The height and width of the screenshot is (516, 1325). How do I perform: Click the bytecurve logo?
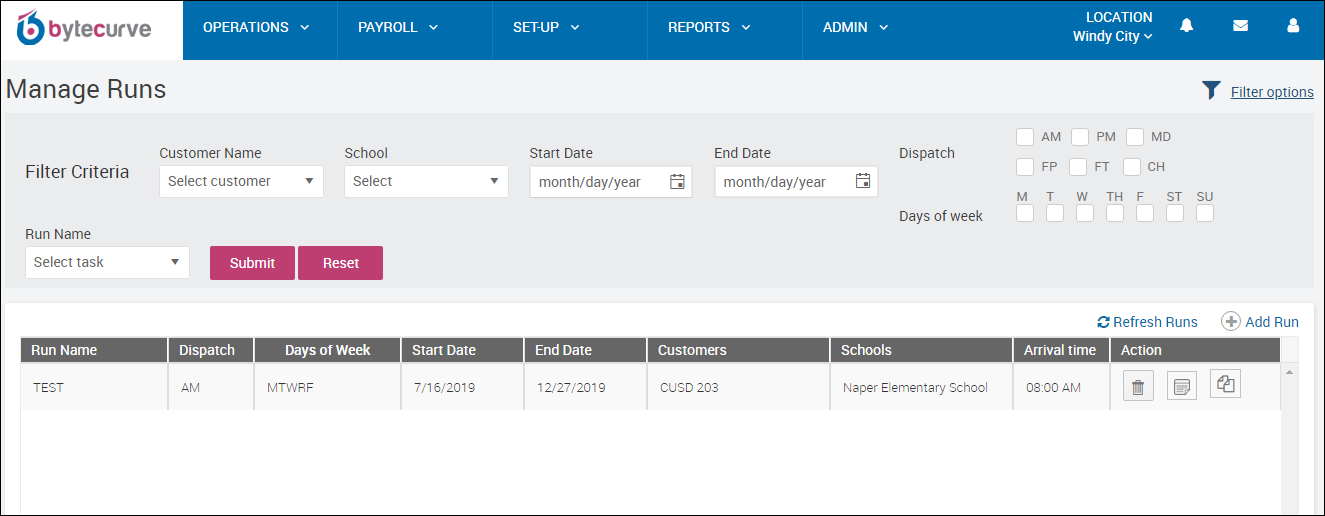(86, 28)
